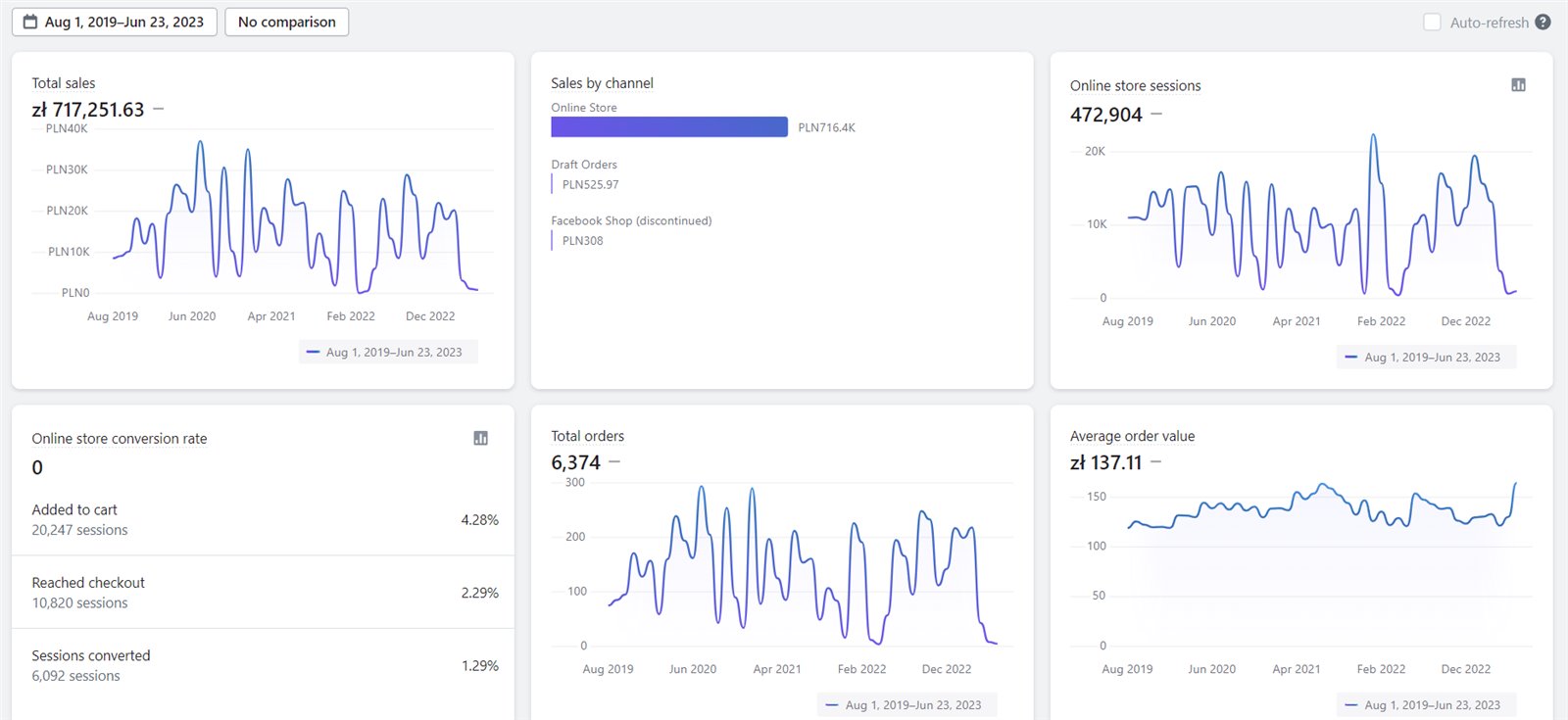1568x720 pixels.
Task: Select the Added to cart row
Action: pyautogui.click(x=263, y=519)
